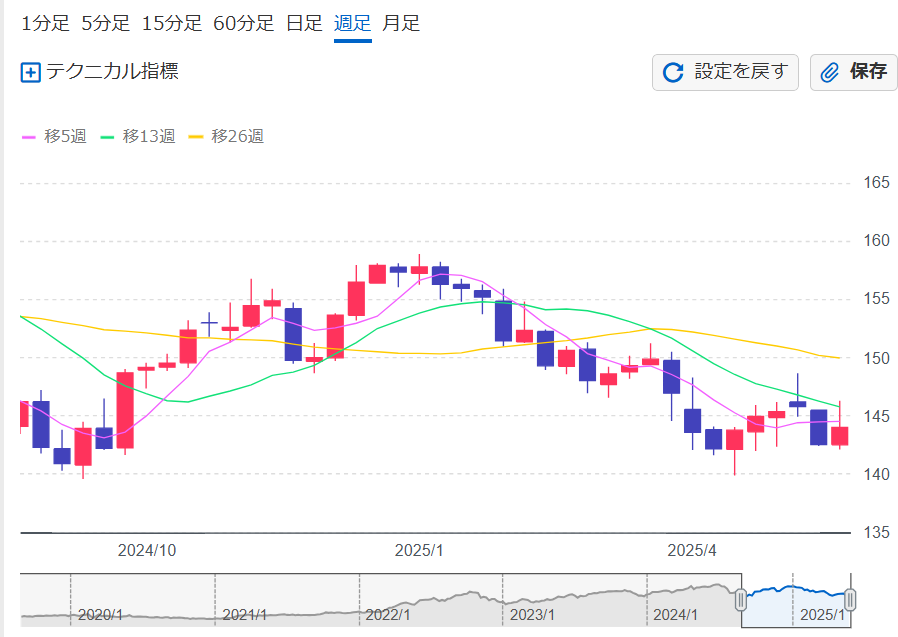Screen dimensions: 898x637
Task: Toggle the 移5週 moving average legend
Action: 54,136
